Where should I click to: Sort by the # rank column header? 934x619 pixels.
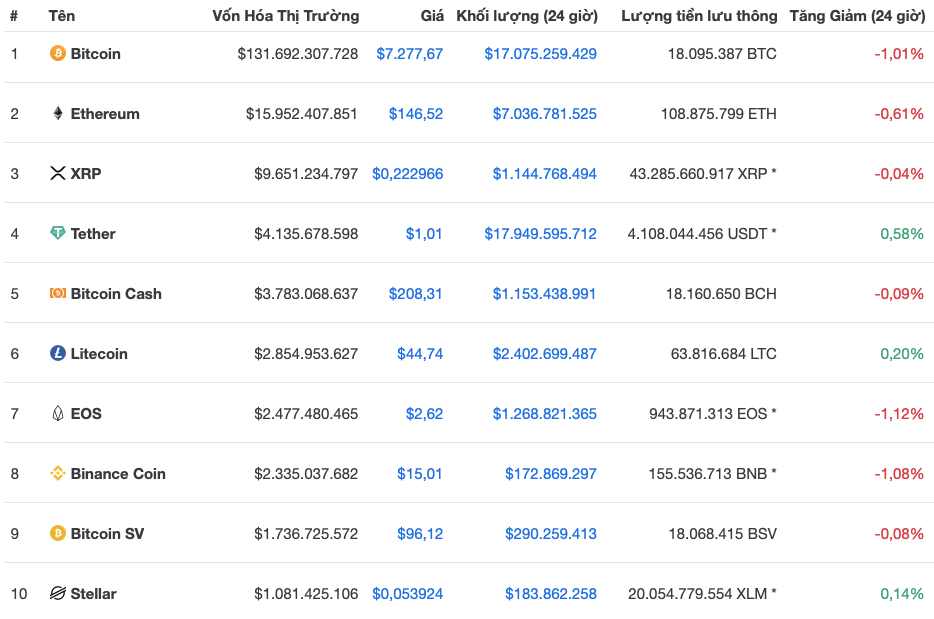[14, 15]
